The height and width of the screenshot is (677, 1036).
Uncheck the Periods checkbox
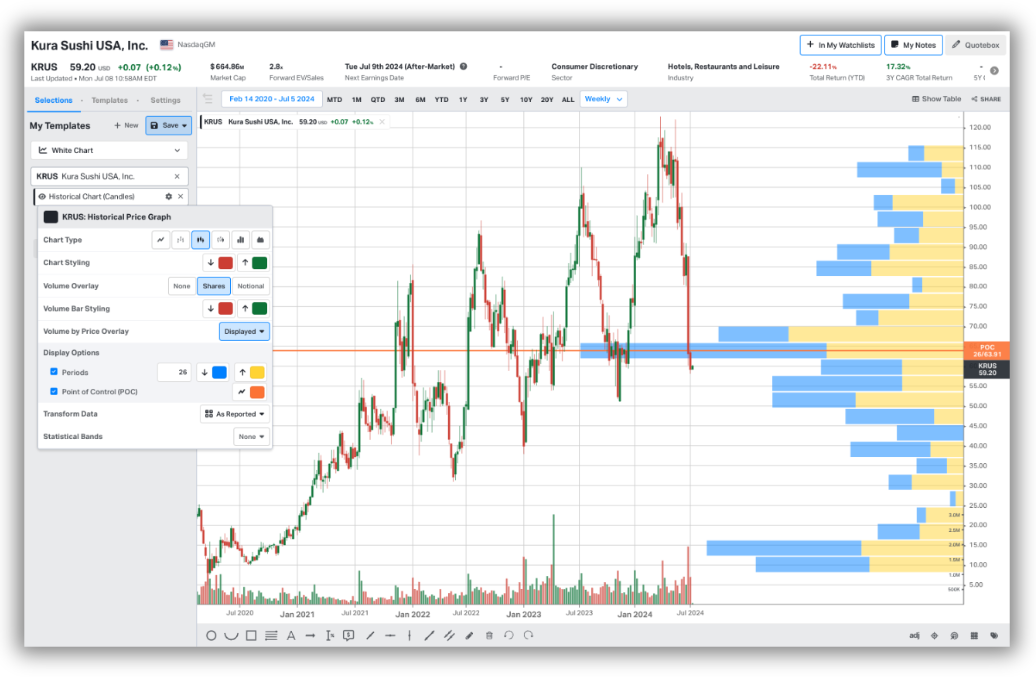point(54,372)
